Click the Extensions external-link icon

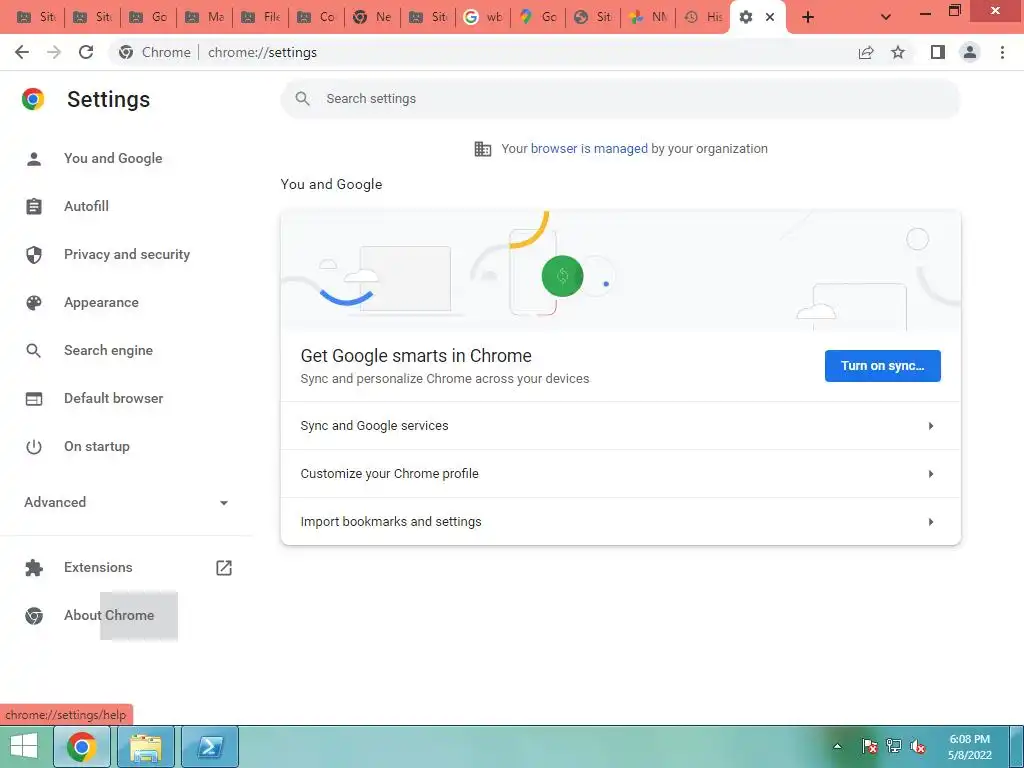[224, 568]
